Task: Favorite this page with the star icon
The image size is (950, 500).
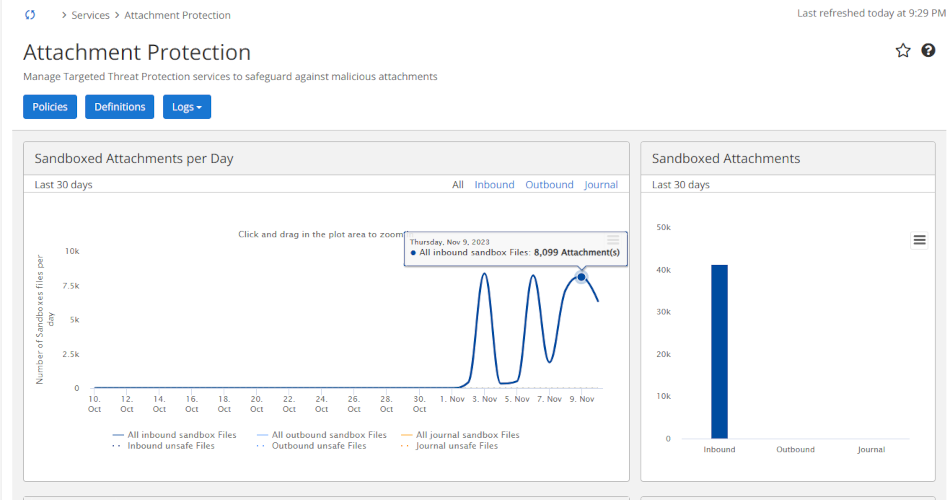Action: click(x=903, y=51)
